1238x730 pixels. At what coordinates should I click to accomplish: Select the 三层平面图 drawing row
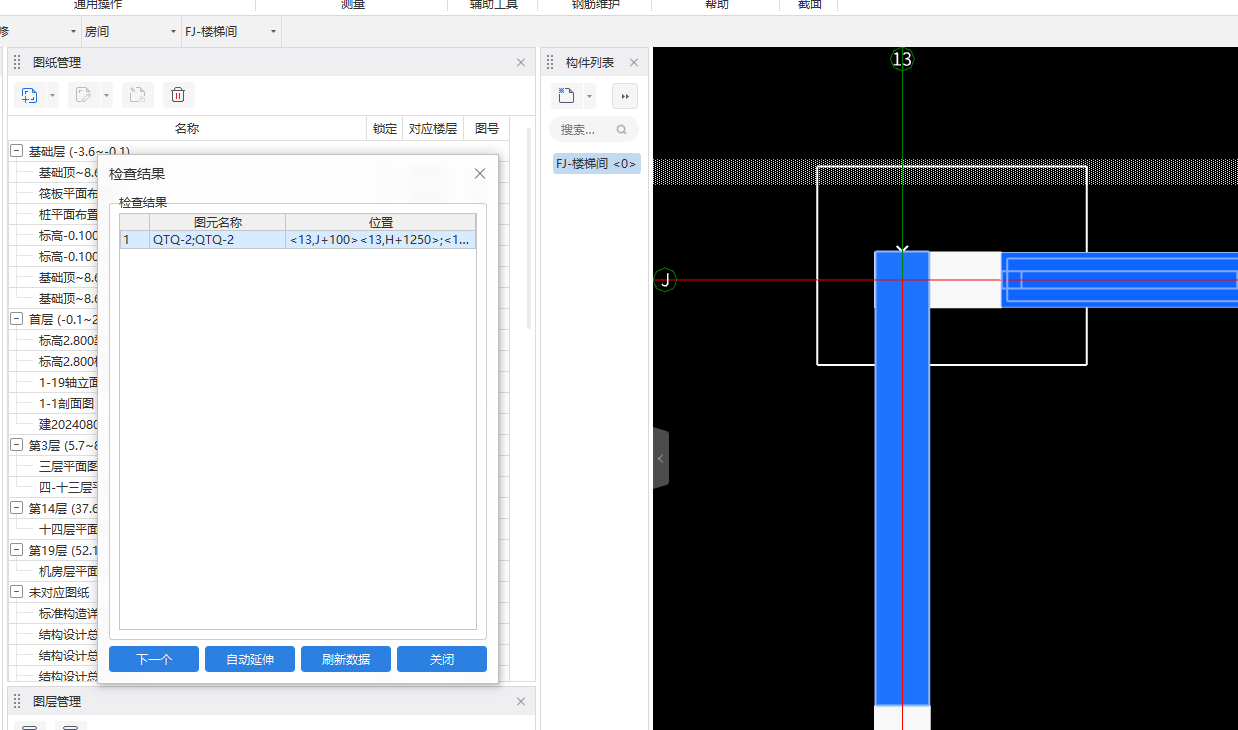click(x=68, y=466)
